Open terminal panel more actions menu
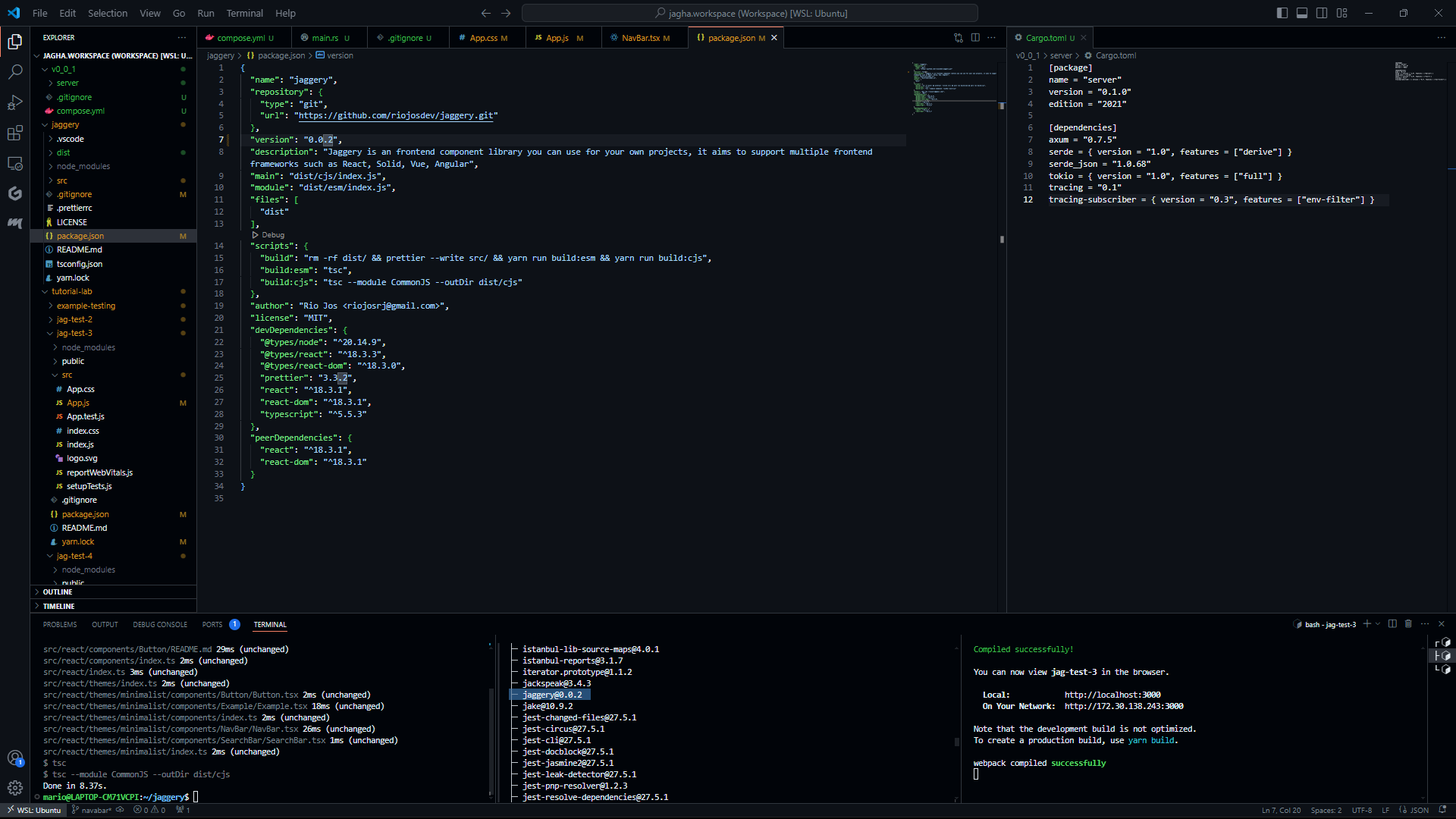Image resolution: width=1456 pixels, height=819 pixels. click(1425, 624)
